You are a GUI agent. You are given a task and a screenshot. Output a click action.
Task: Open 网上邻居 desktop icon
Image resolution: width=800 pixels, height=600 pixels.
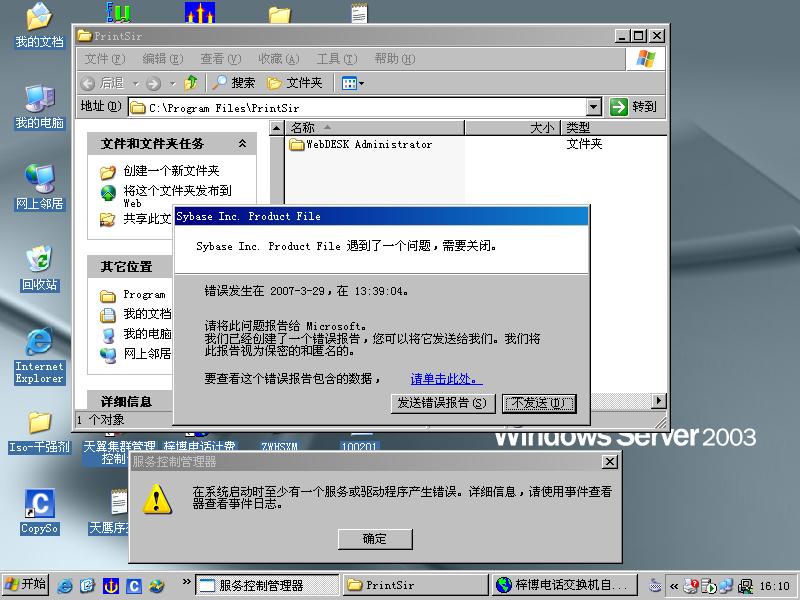click(39, 188)
